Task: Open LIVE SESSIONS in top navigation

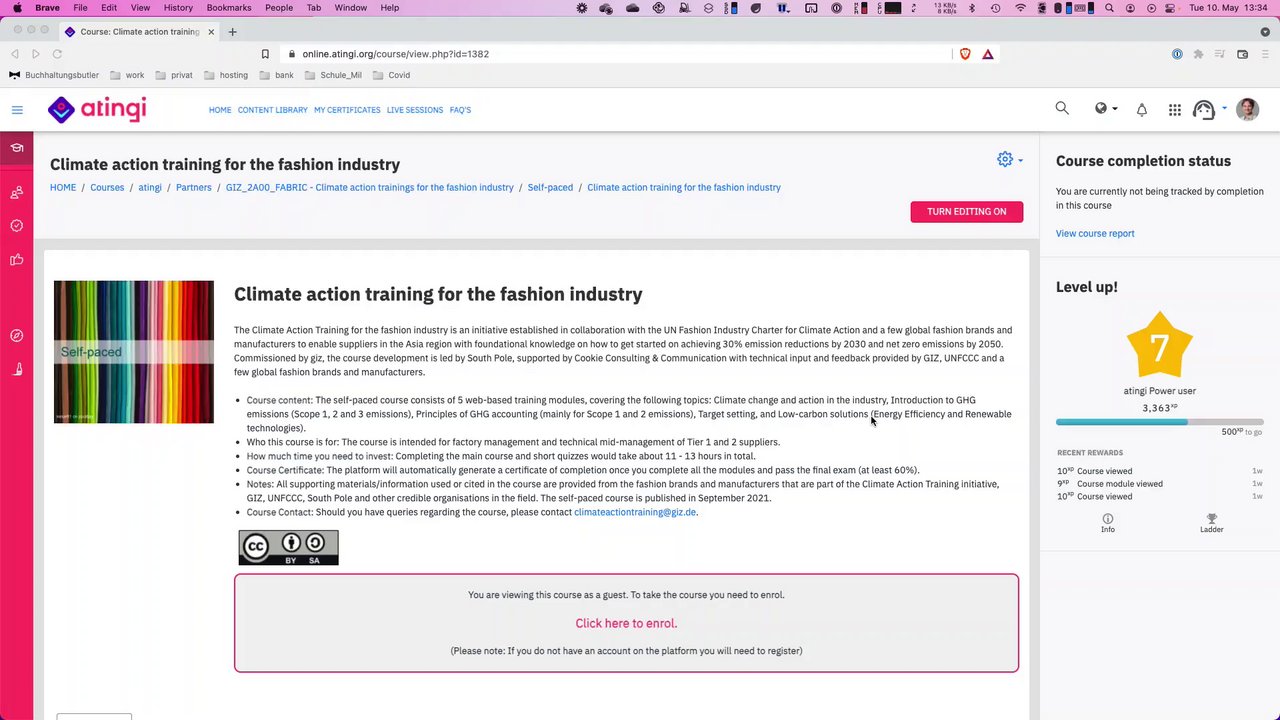Action: click(x=415, y=110)
